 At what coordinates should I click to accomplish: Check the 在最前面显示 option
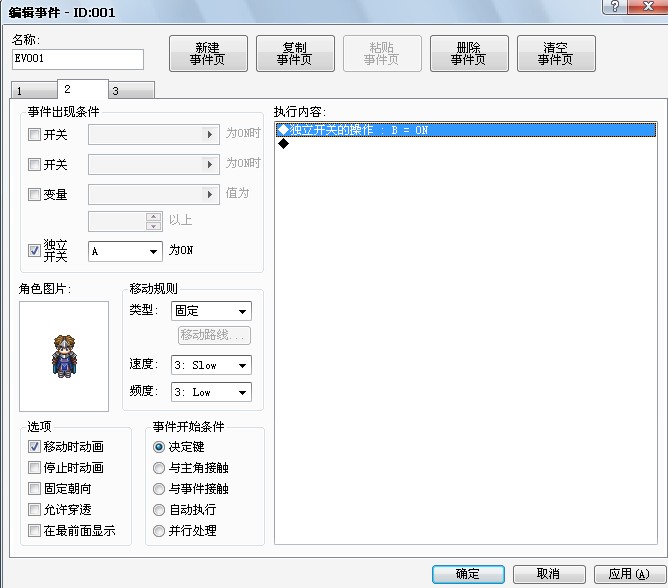point(34,530)
